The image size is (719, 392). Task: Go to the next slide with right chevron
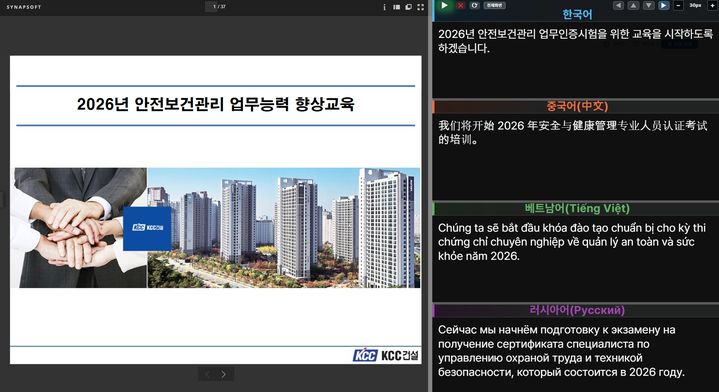224,374
